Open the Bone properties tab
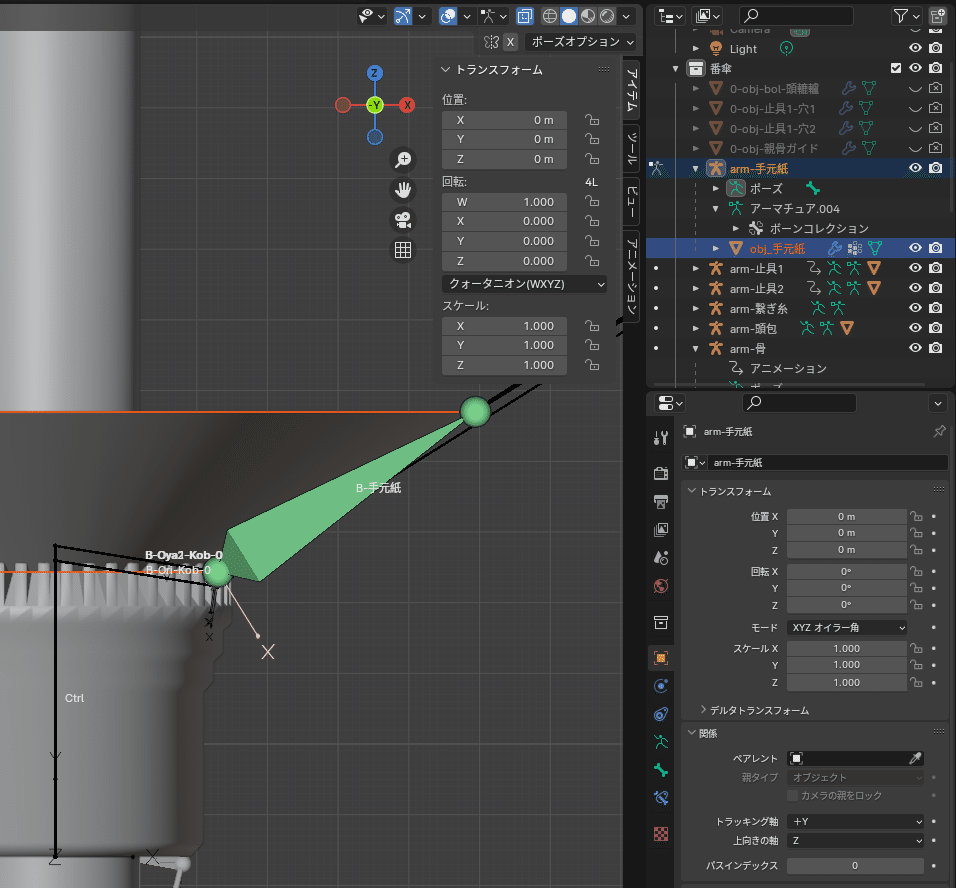This screenshot has width=956, height=888. 661,770
